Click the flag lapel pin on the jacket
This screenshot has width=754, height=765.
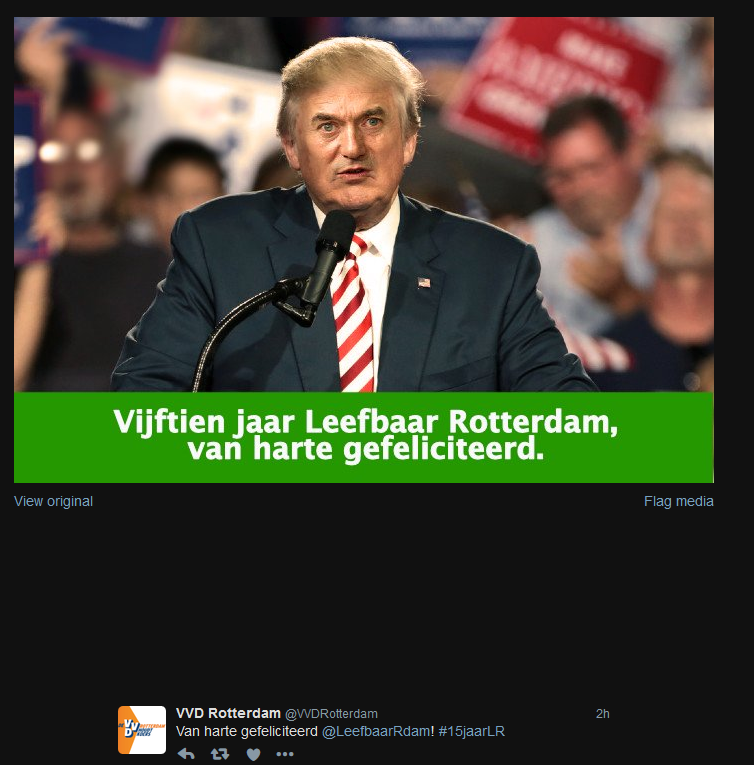tap(424, 282)
